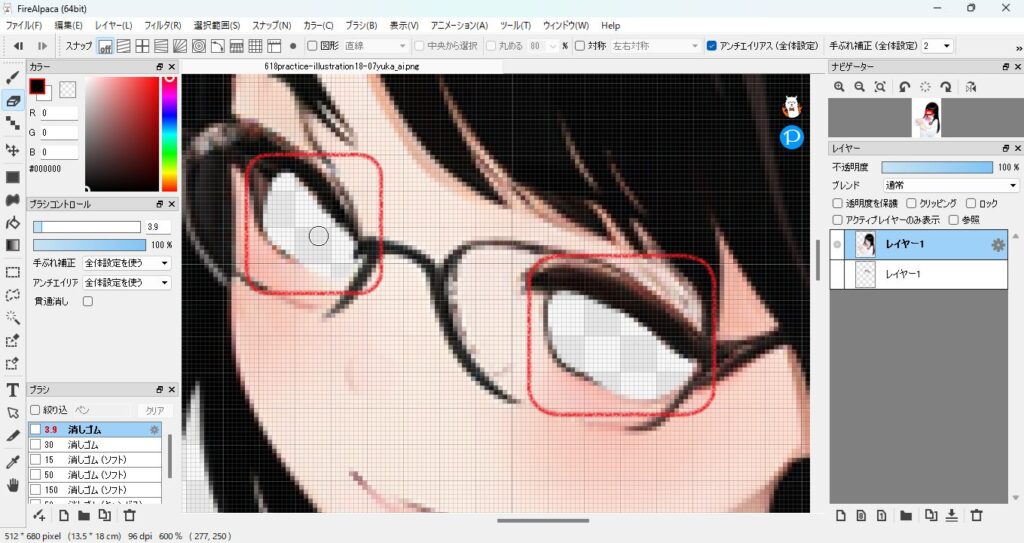The image size is (1024, 543).
Task: Enable the ロック checkbox
Action: coord(970,203)
